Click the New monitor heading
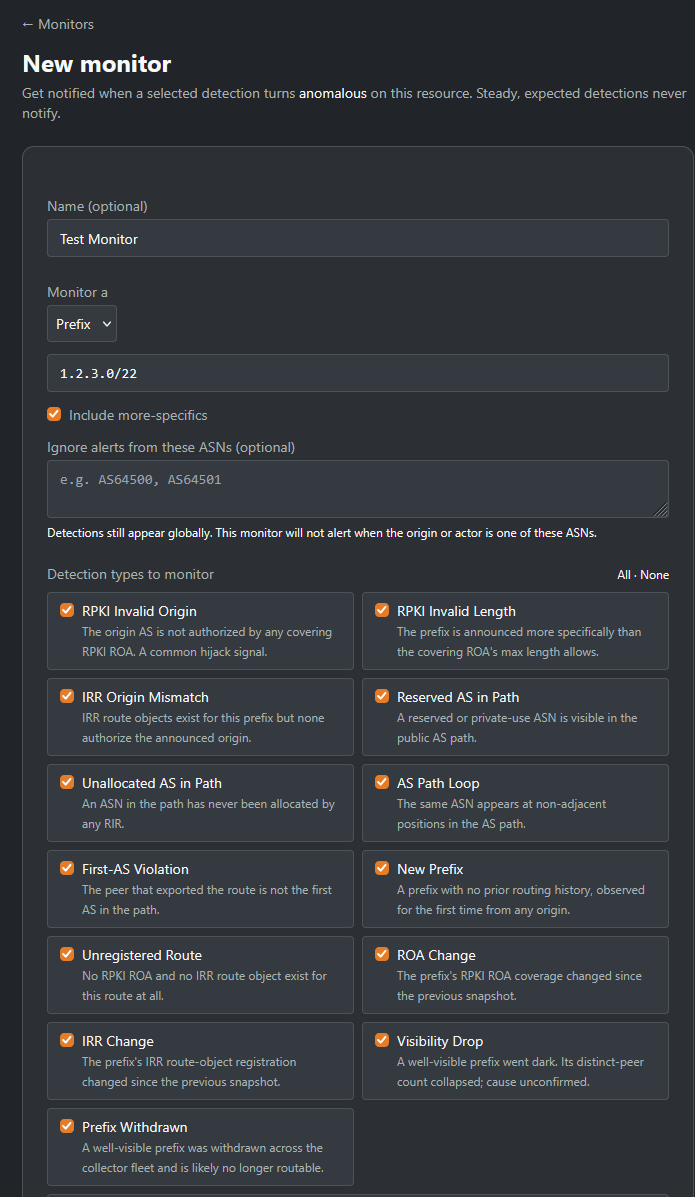The height and width of the screenshot is (1197, 695). [97, 64]
